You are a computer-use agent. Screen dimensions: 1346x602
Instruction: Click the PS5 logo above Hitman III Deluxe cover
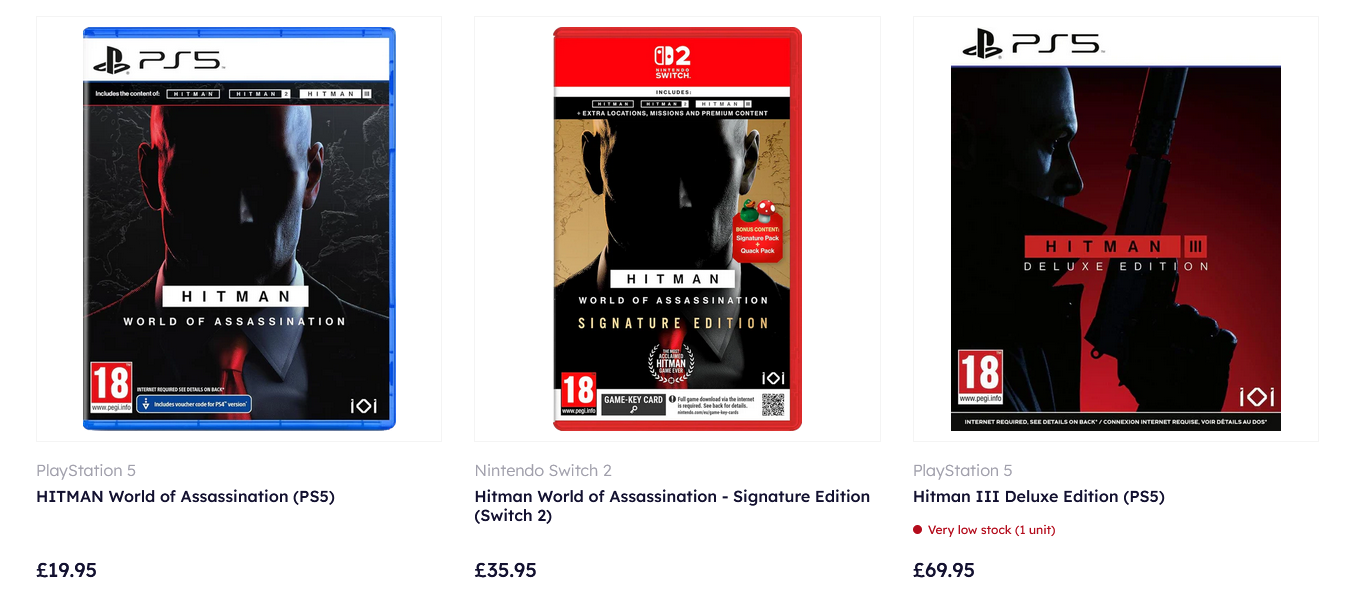[1032, 44]
